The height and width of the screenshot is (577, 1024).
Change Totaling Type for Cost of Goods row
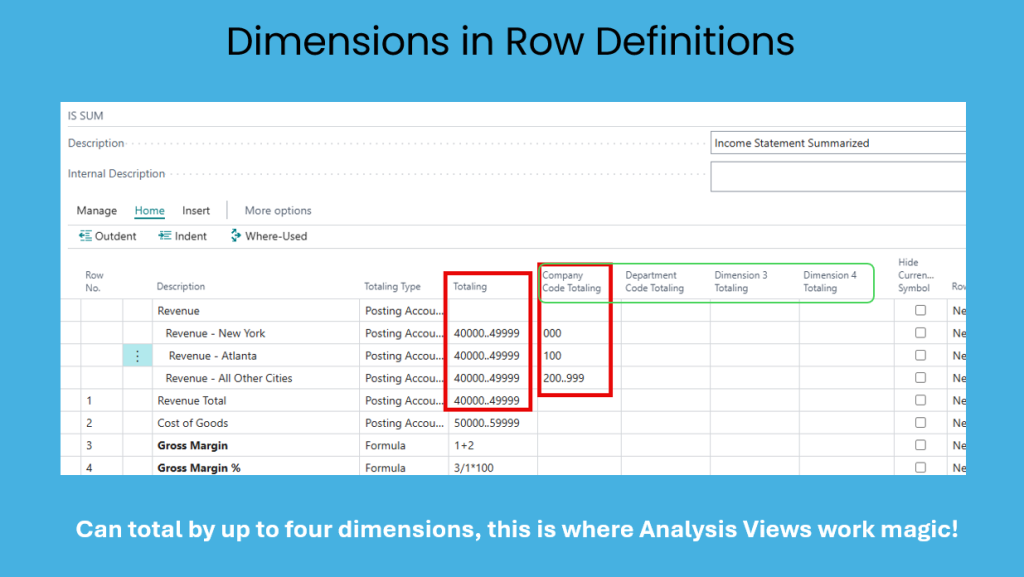coord(403,423)
